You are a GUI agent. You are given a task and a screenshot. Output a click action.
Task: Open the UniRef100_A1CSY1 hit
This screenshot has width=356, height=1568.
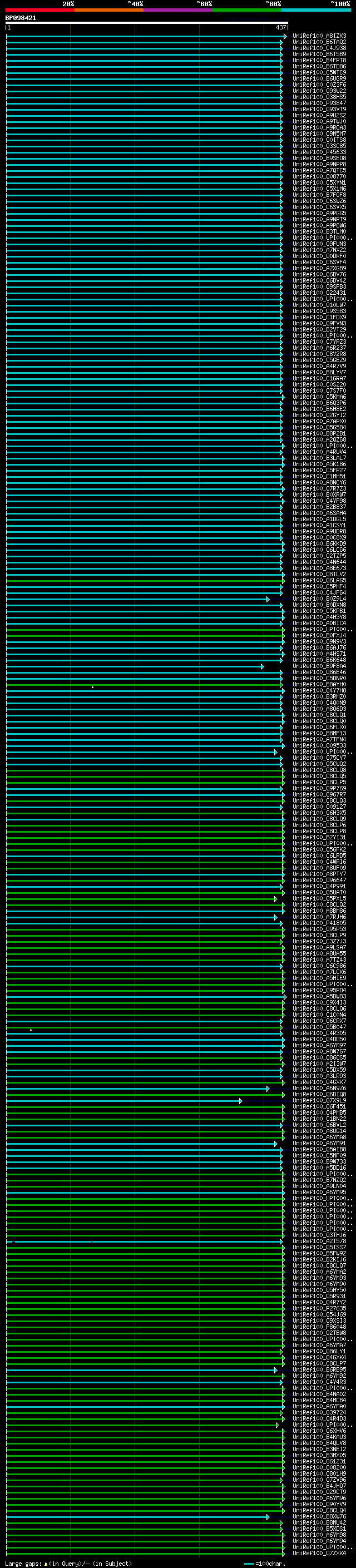(319, 525)
